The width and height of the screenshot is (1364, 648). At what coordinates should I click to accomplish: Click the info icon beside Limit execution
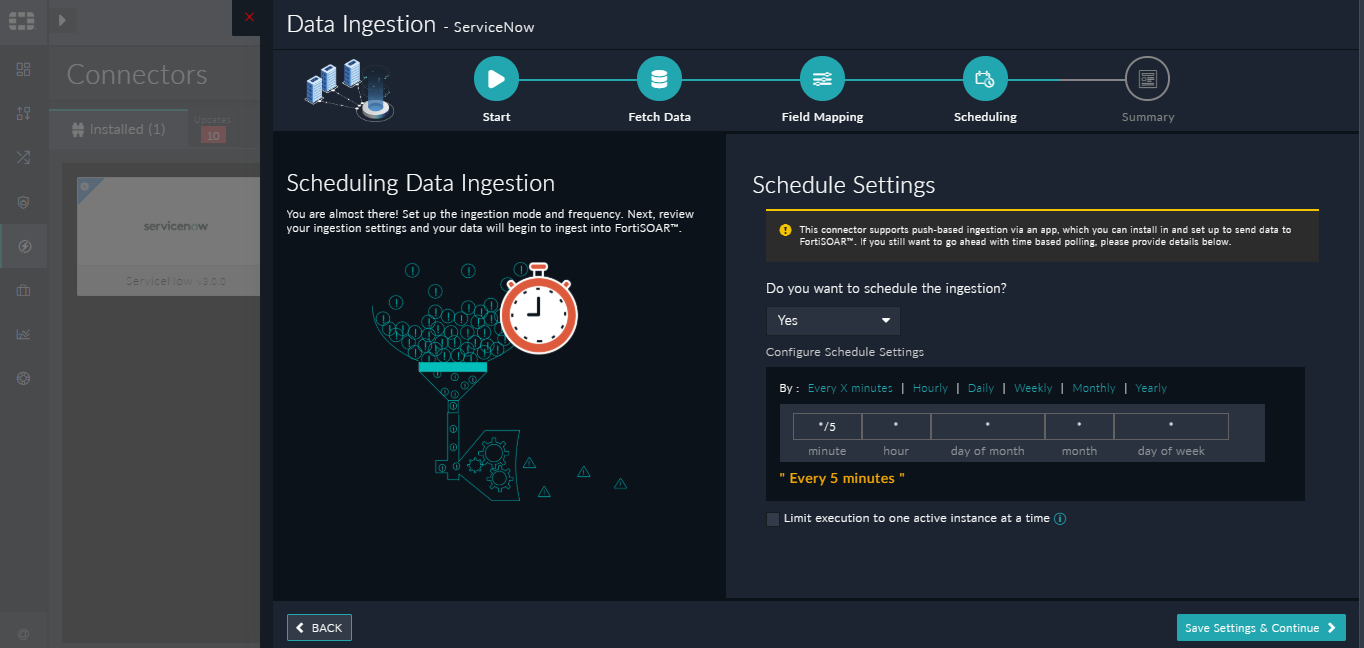[1060, 519]
